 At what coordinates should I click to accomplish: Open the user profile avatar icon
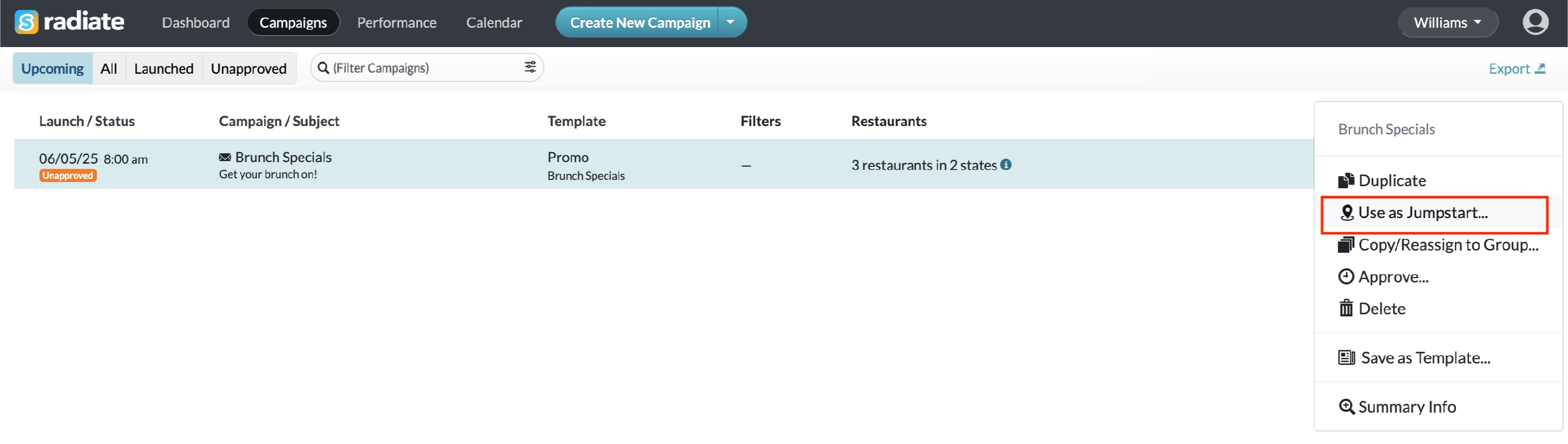tap(1535, 22)
